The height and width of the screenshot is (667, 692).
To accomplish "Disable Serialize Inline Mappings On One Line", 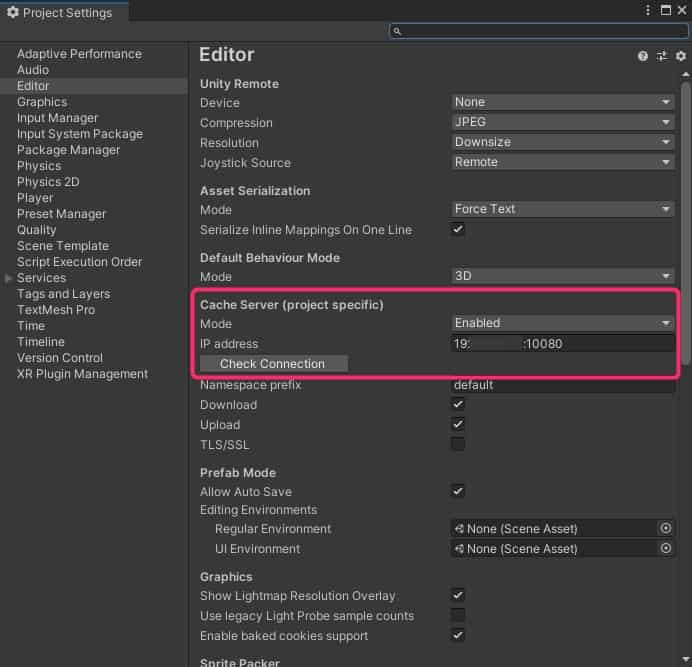I will pyautogui.click(x=458, y=229).
